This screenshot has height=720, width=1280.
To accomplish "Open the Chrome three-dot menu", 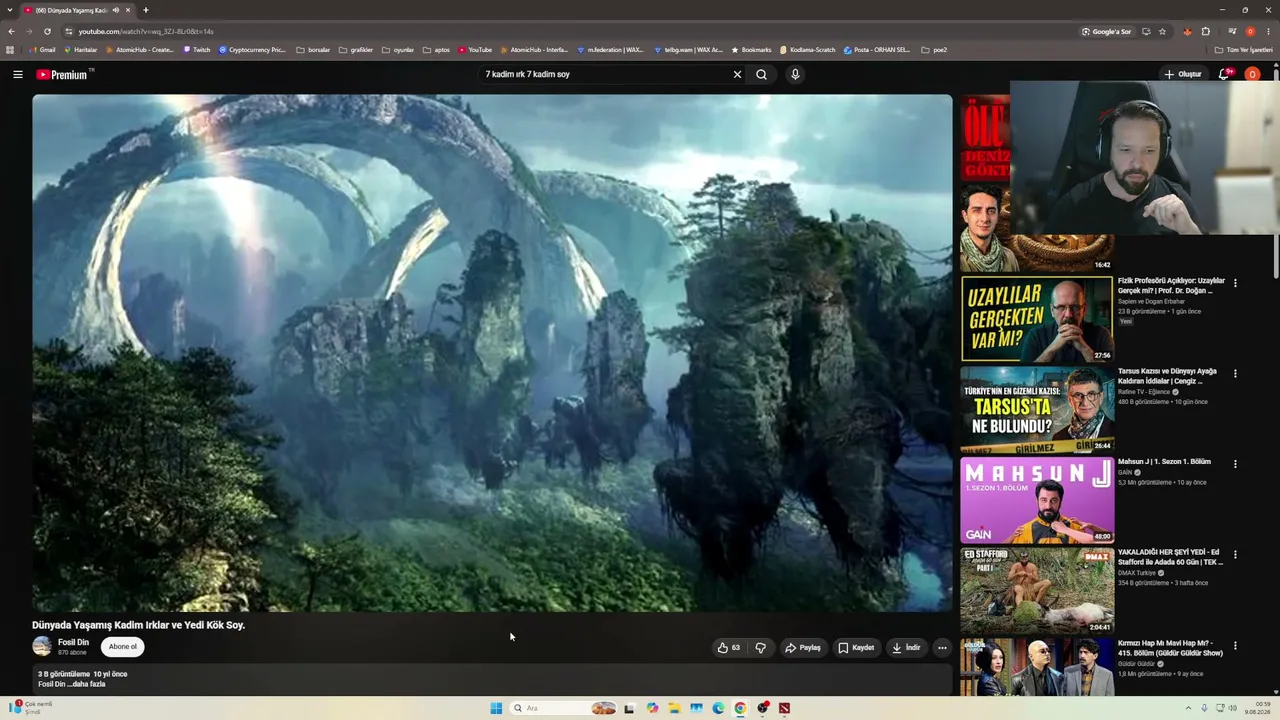I will point(1269,31).
